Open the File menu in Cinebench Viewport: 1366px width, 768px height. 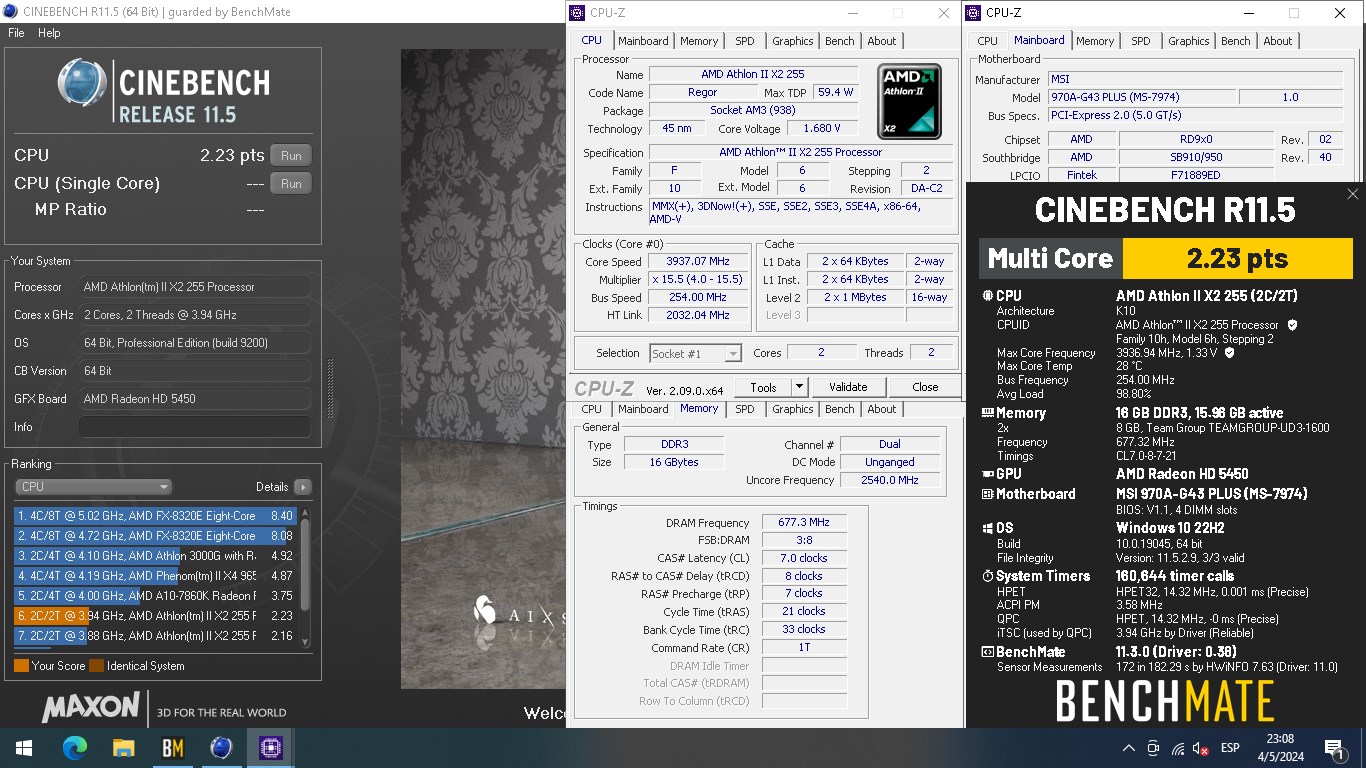pos(16,33)
